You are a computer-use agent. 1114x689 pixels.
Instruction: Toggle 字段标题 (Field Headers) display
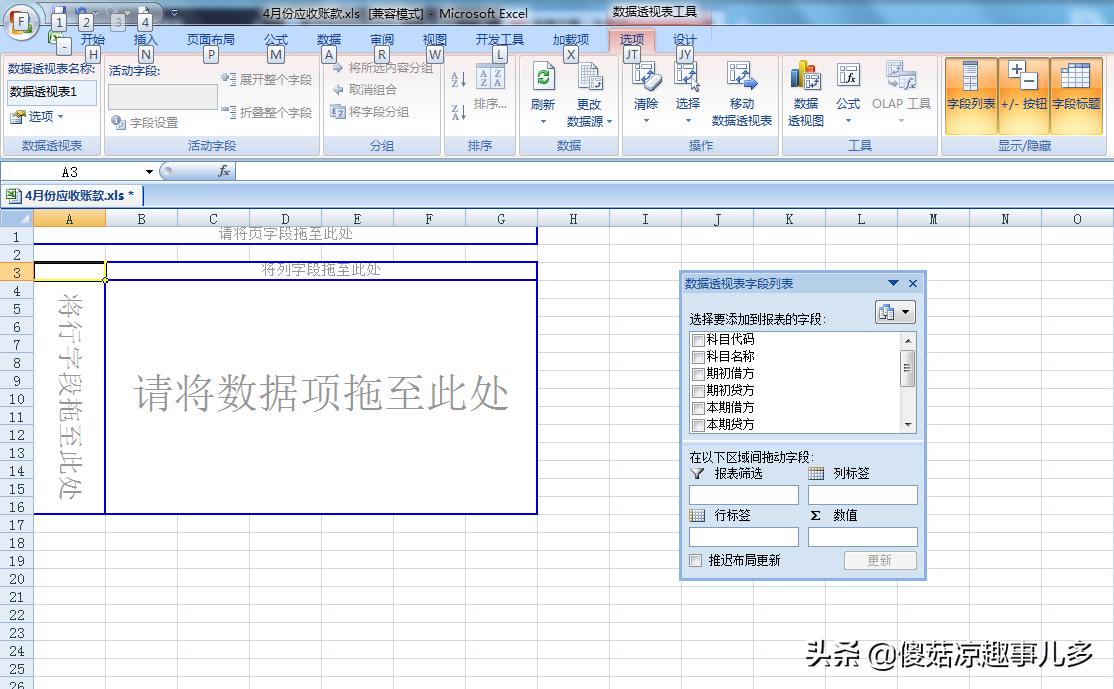1076,90
